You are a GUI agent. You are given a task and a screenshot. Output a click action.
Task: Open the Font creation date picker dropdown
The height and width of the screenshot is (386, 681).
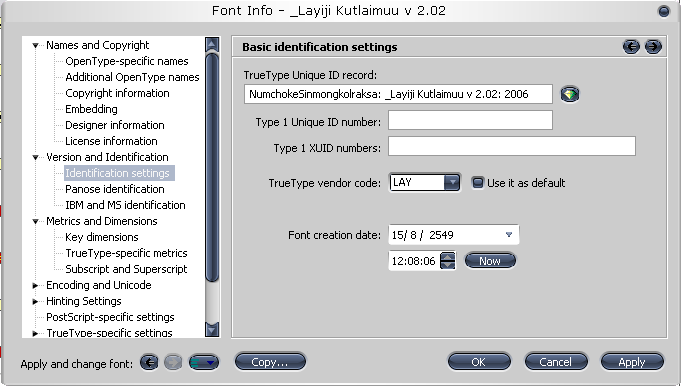pos(509,235)
